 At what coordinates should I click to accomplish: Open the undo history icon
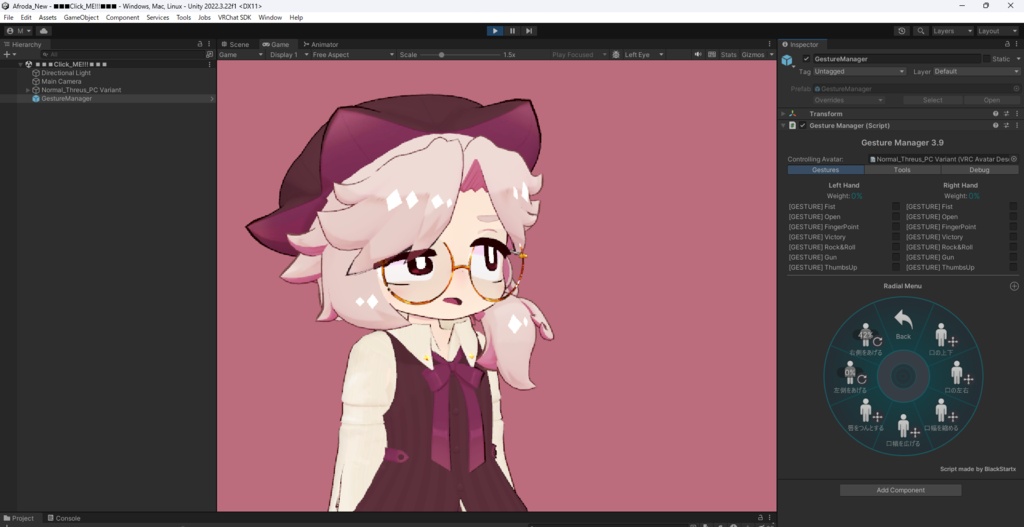tap(902, 31)
